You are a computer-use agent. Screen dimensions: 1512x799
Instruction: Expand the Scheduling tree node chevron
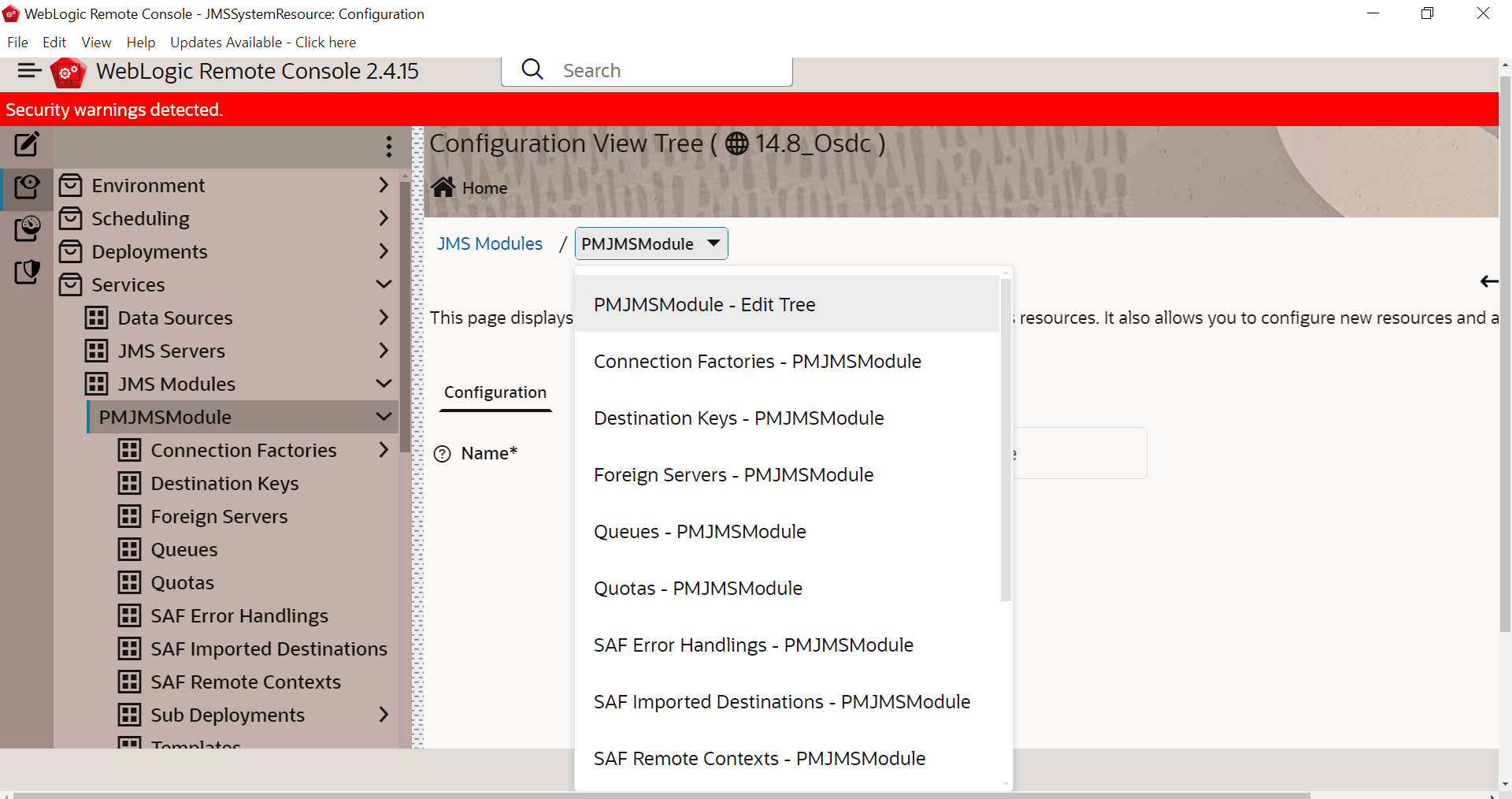(384, 218)
